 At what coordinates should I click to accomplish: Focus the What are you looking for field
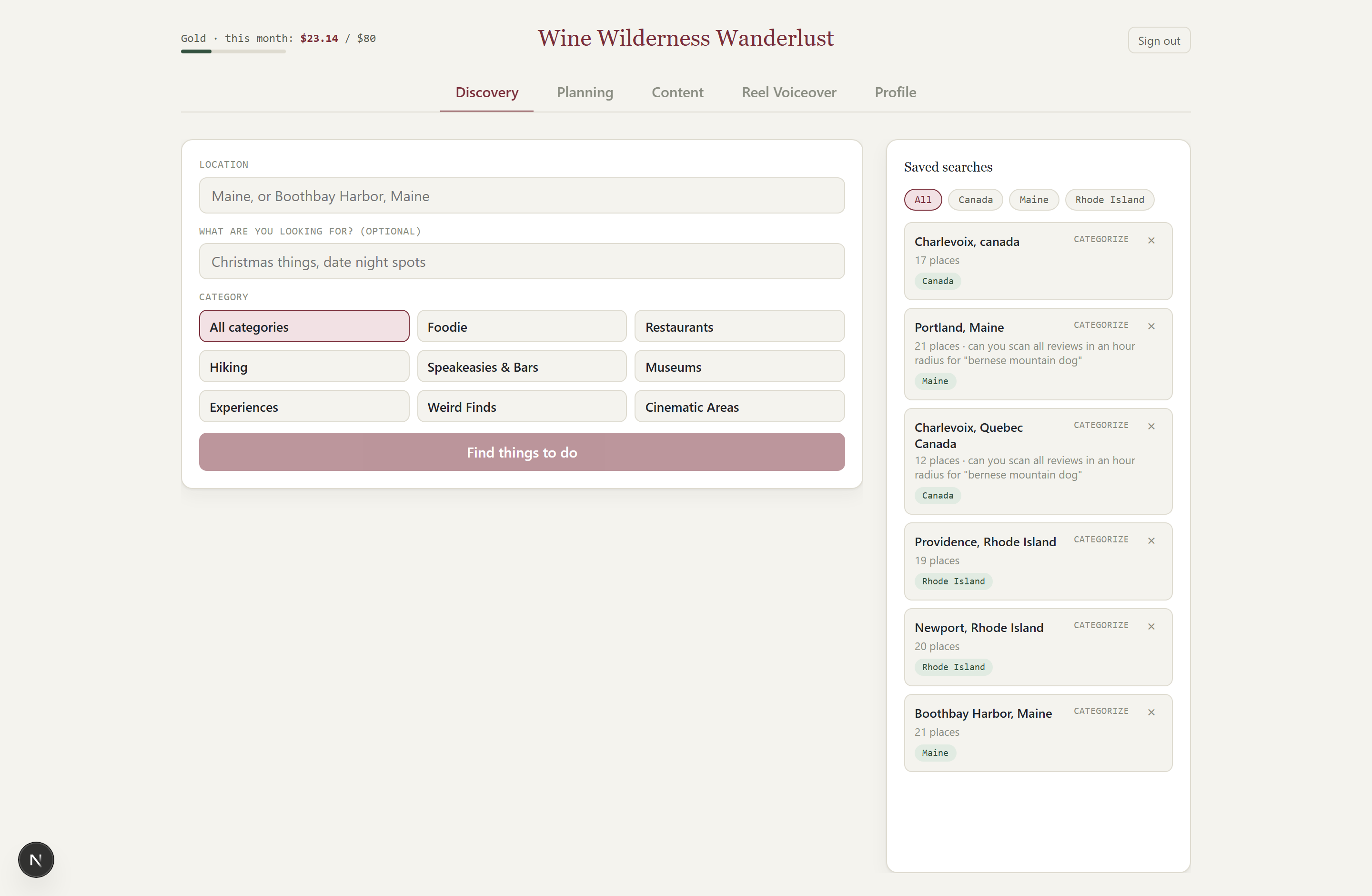coord(522,261)
